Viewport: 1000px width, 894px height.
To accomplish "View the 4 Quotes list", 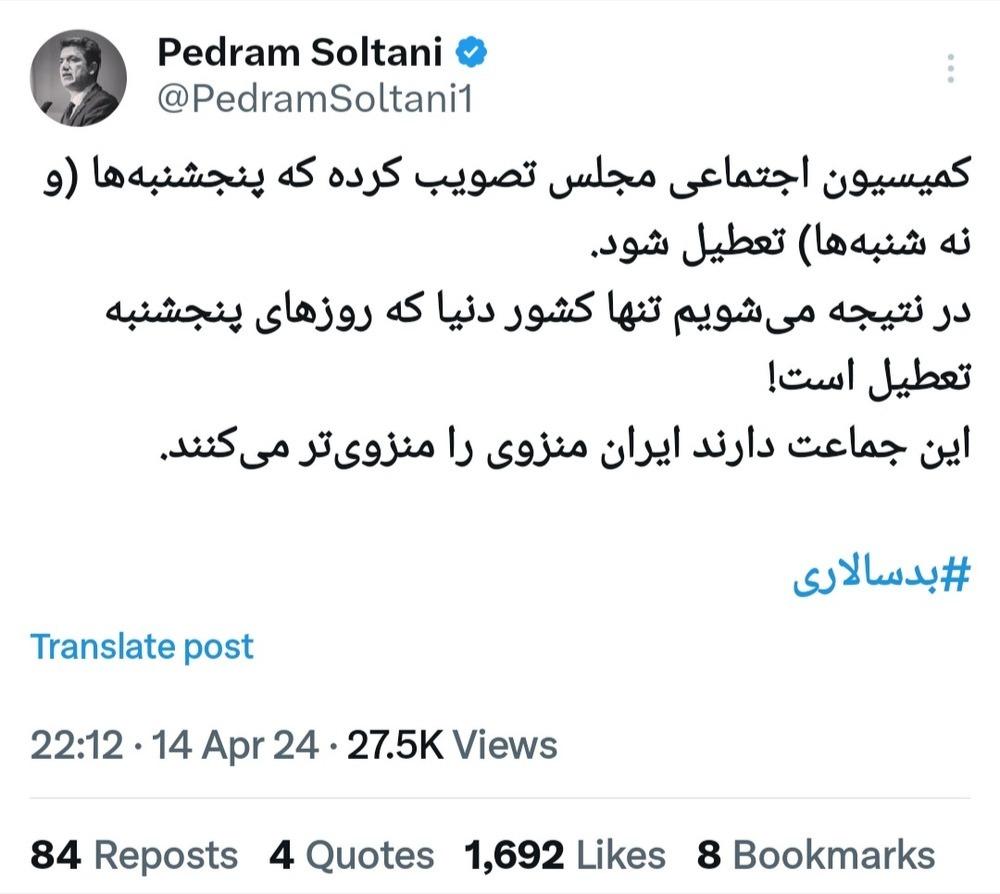I will [x=352, y=855].
